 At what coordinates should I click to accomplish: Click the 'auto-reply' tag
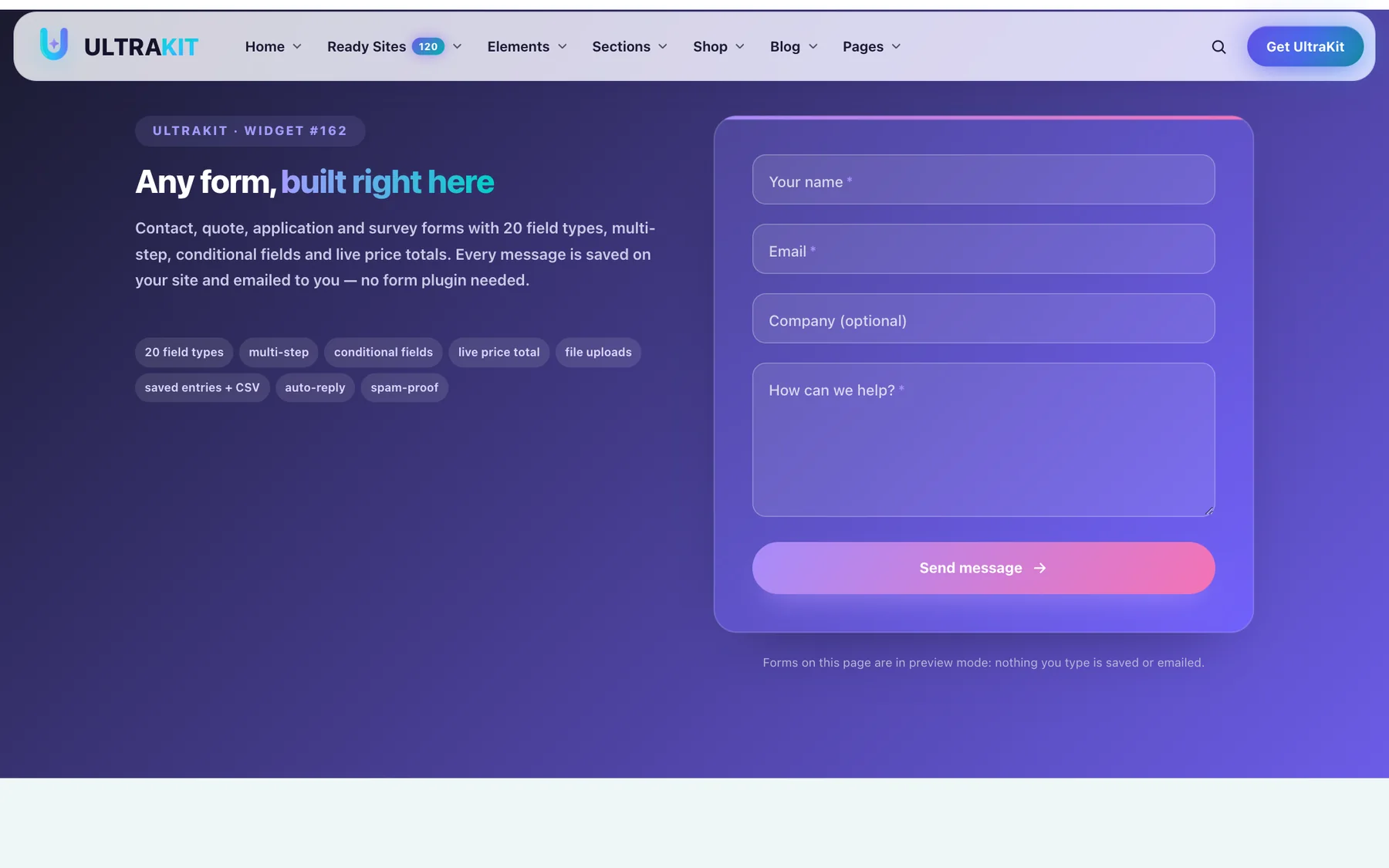(x=315, y=388)
